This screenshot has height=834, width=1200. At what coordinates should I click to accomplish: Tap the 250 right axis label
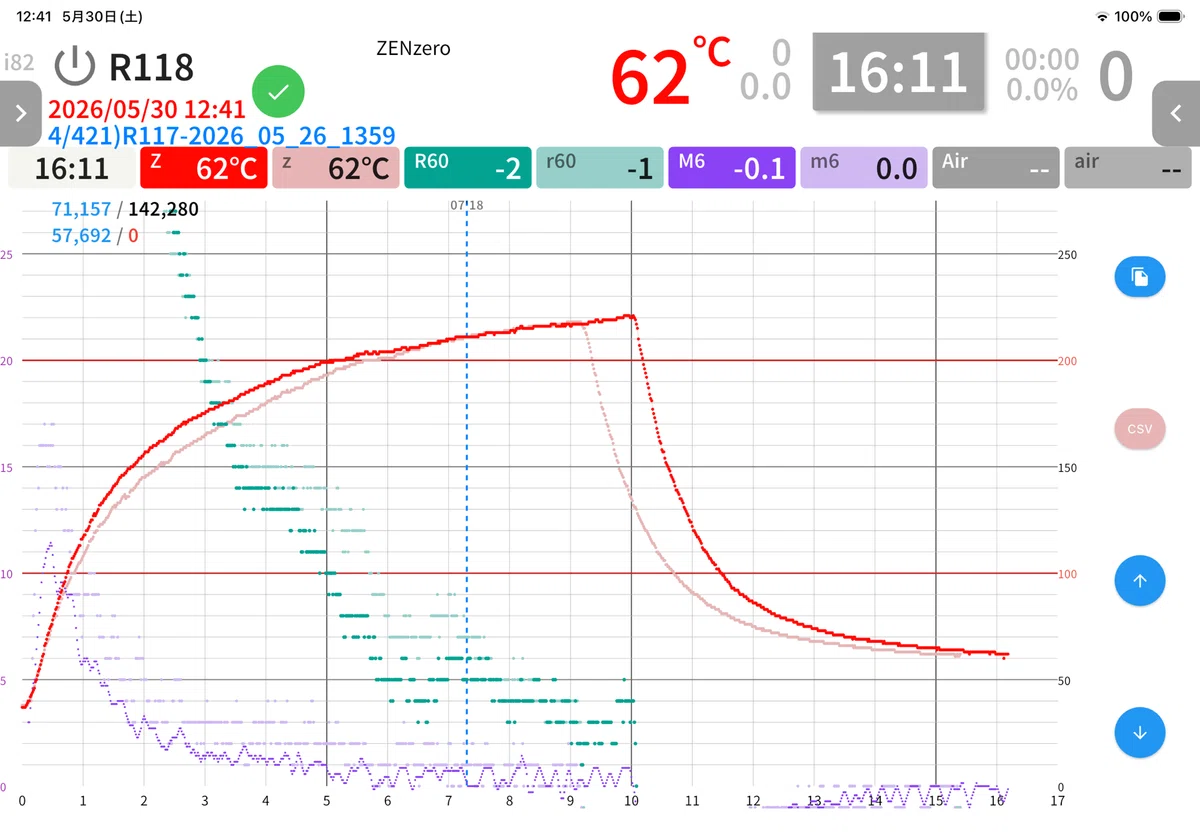1068,255
